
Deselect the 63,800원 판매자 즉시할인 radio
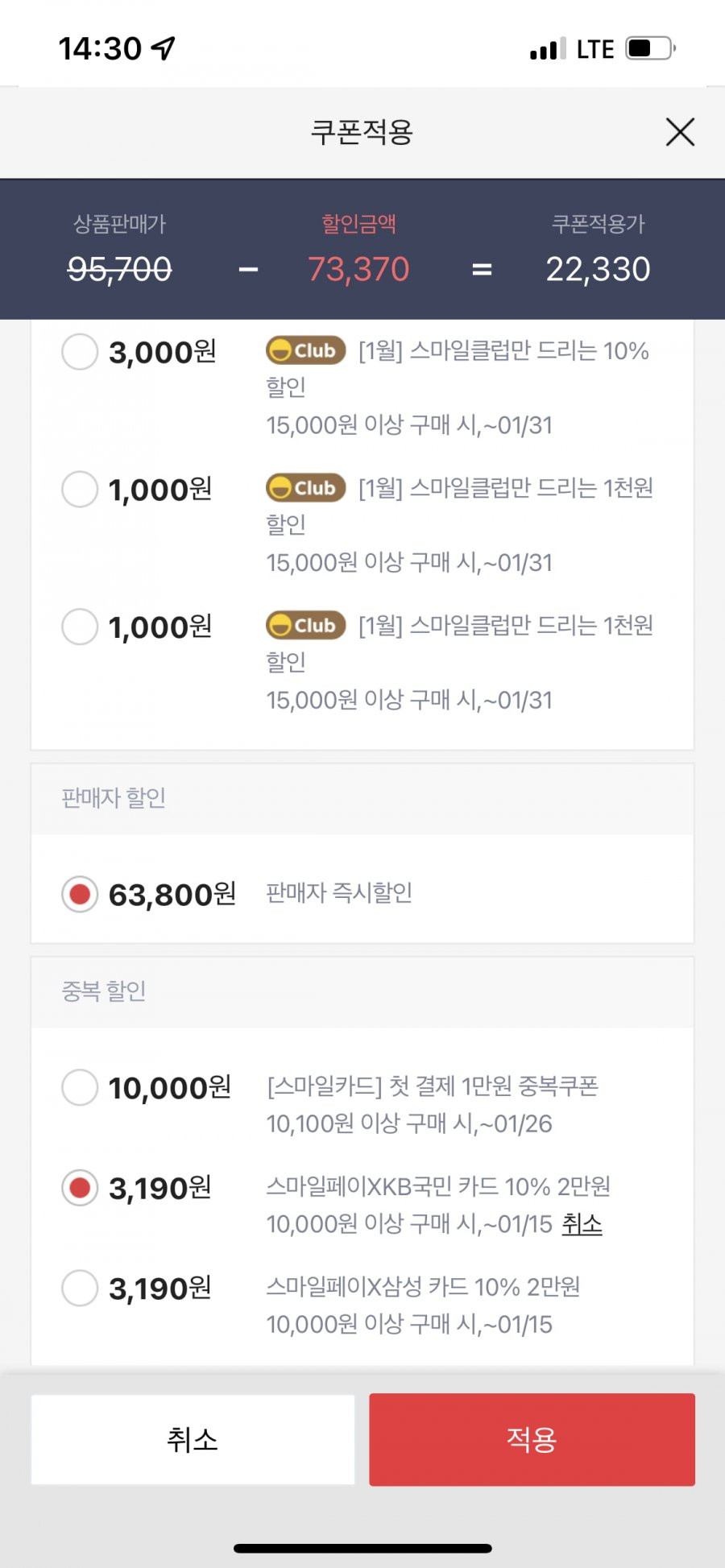click(x=80, y=894)
